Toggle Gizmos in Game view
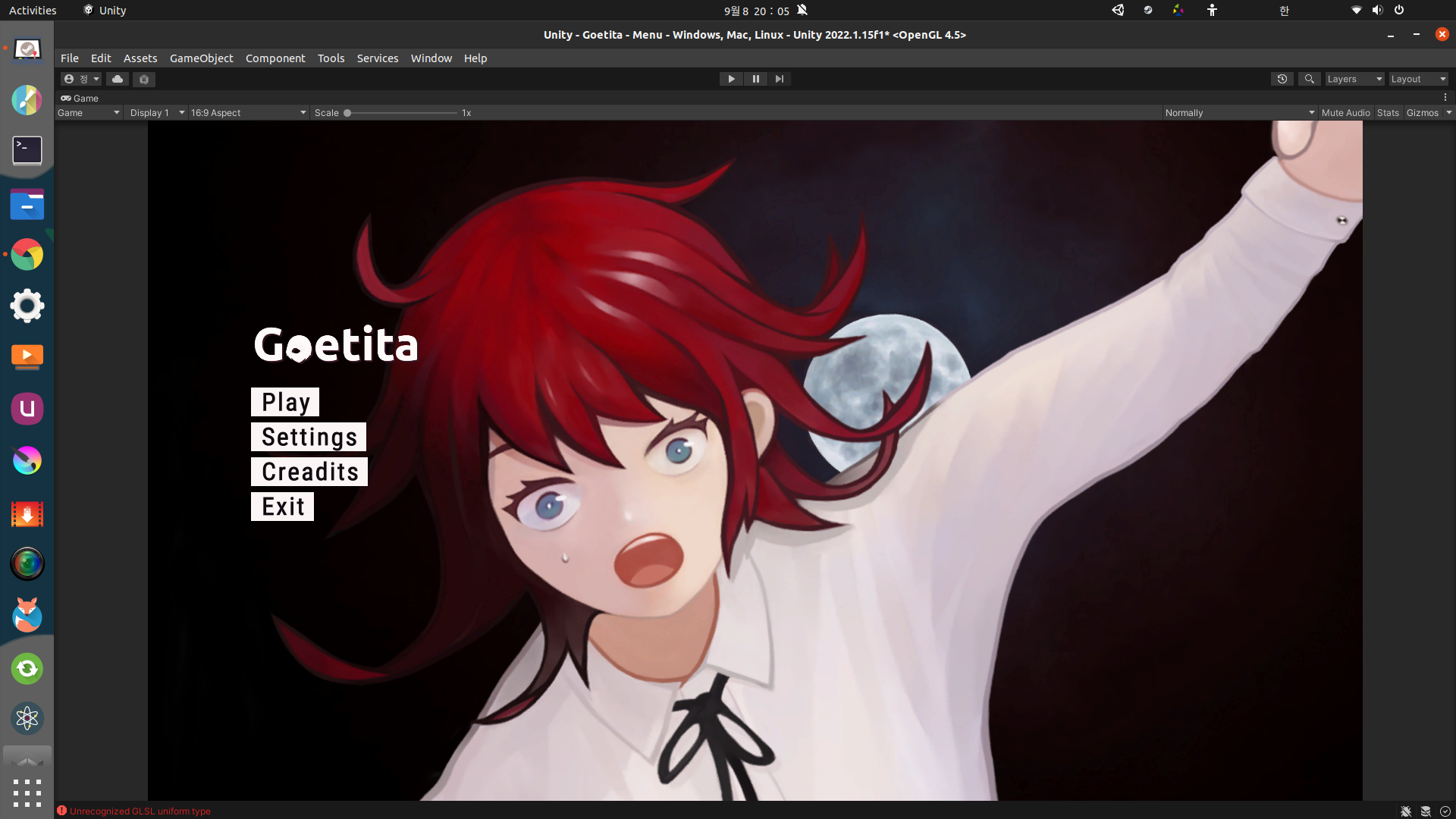Image resolution: width=1456 pixels, height=819 pixels. (x=1422, y=113)
